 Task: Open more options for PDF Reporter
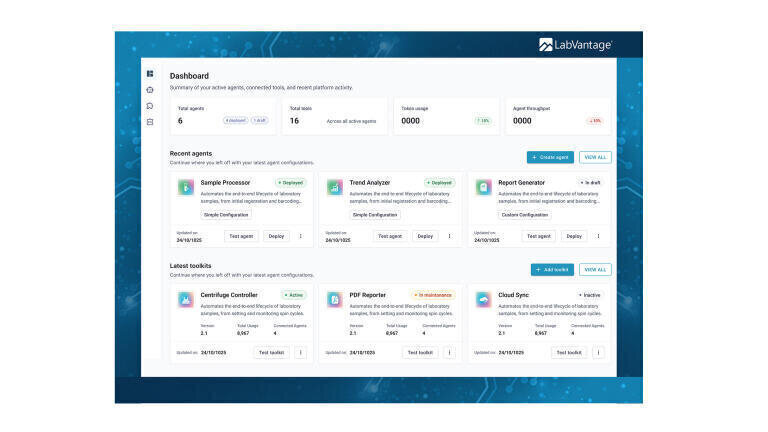(x=450, y=353)
